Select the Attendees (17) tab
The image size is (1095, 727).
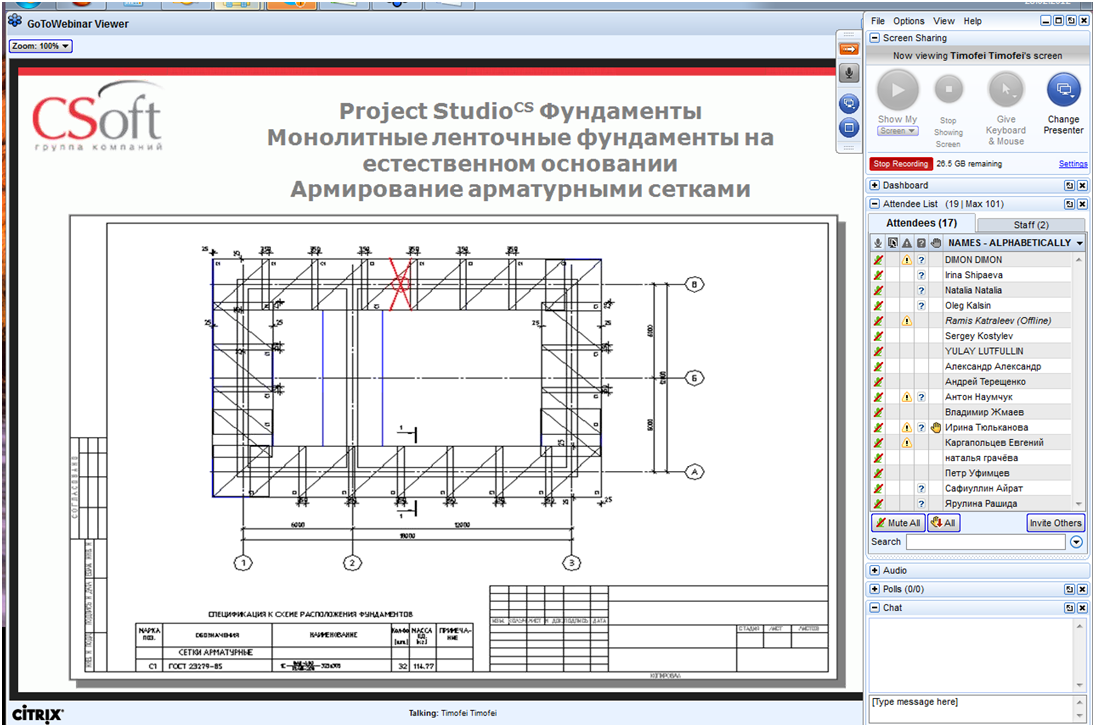pos(921,223)
